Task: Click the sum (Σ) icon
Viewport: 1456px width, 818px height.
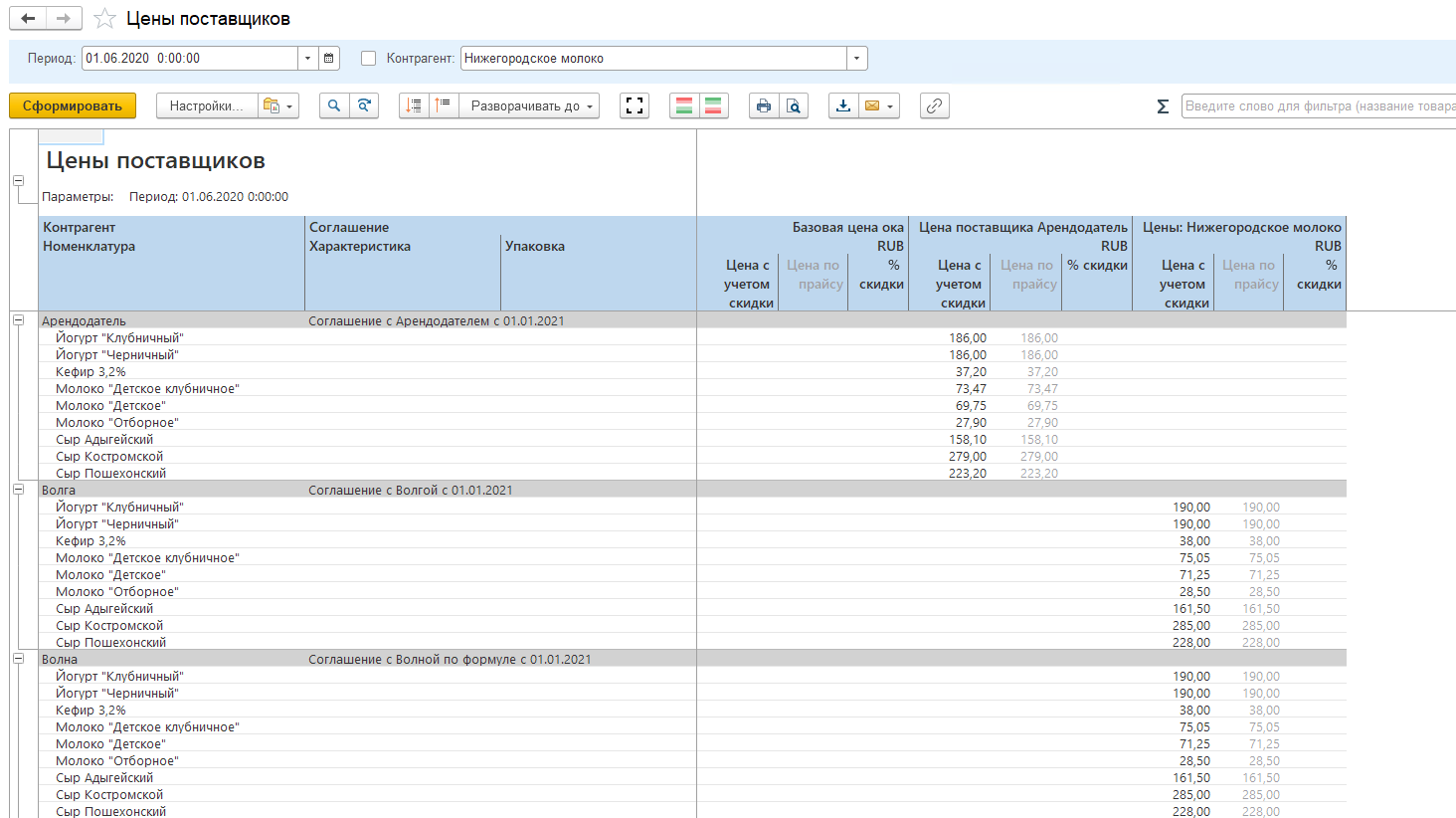Action: [1163, 106]
